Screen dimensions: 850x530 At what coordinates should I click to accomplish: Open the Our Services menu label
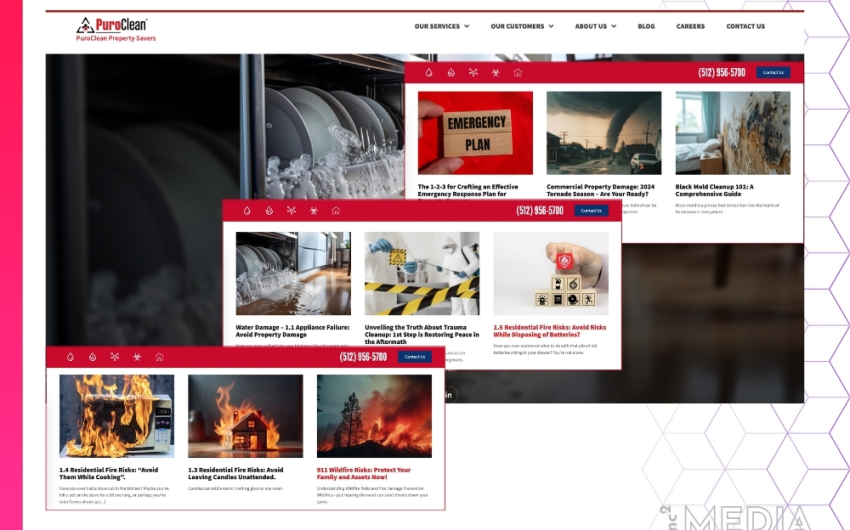tap(437, 26)
